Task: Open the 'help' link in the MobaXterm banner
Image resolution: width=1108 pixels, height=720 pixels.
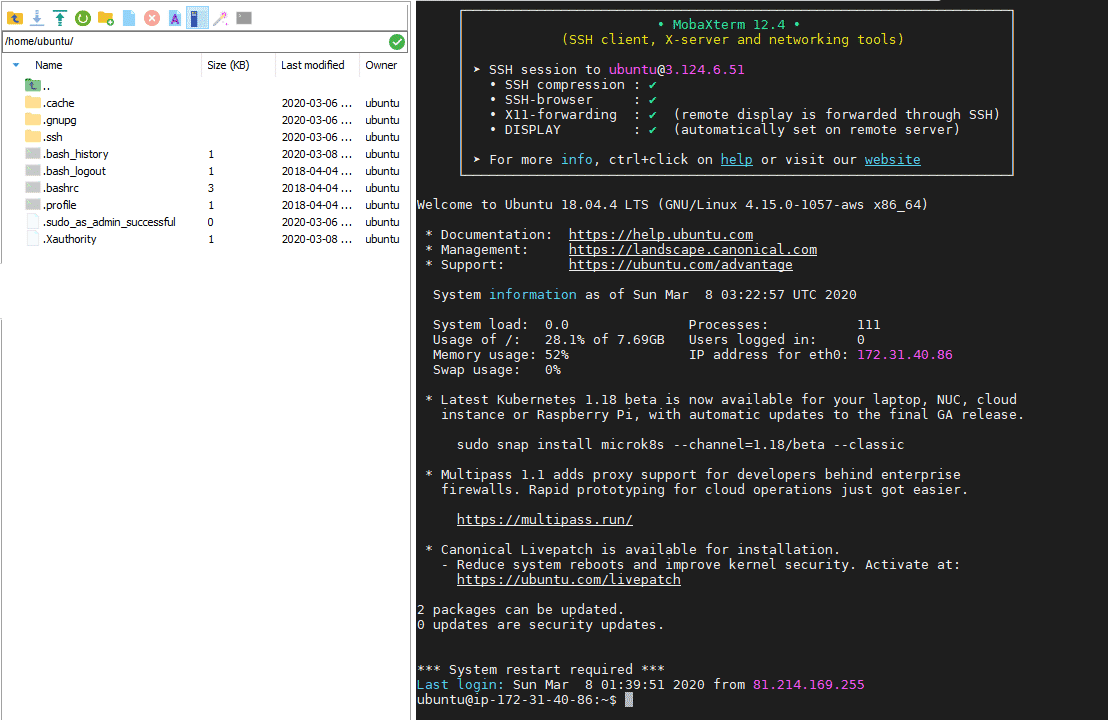Action: 736,160
